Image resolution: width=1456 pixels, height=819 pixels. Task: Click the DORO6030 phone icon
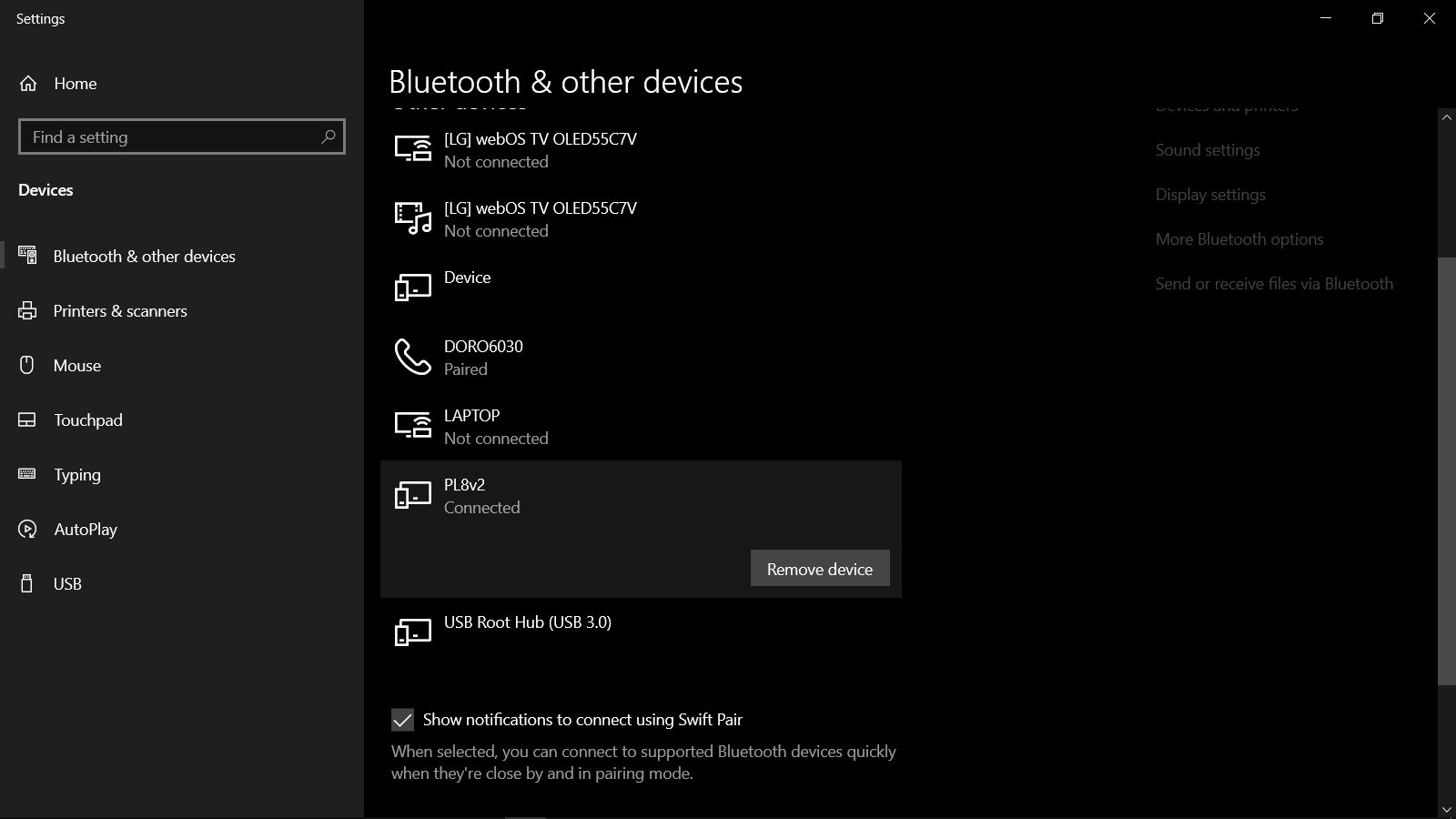[412, 358]
